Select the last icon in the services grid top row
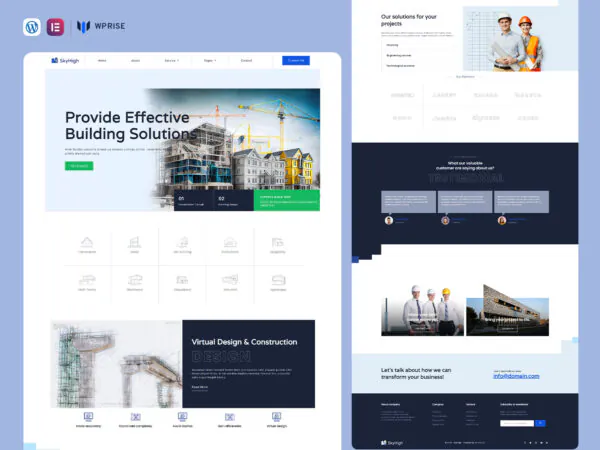Image resolution: width=600 pixels, height=450 pixels. click(278, 243)
